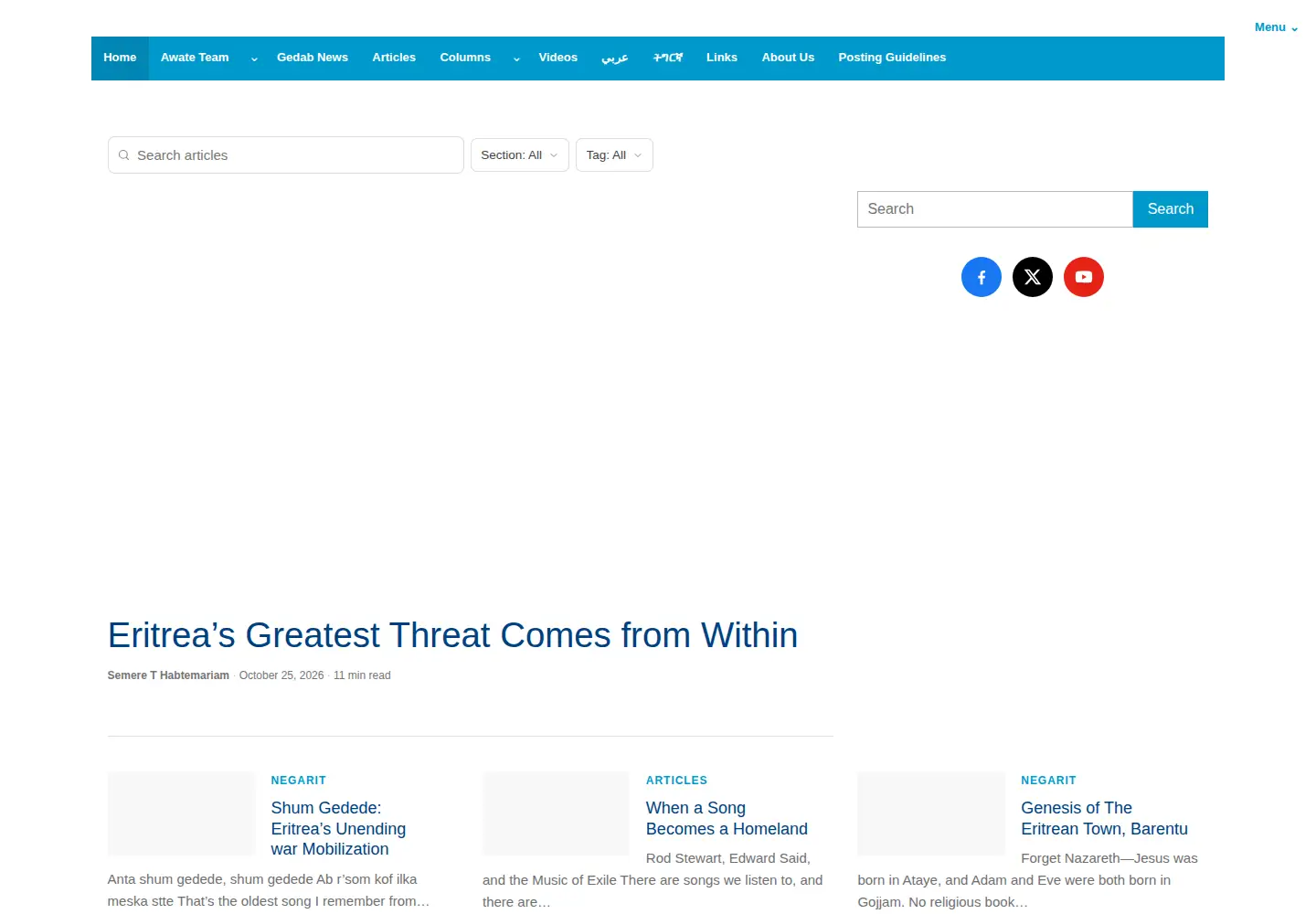This screenshot has height=914, width=1316.
Task: Click the ARTICLES category label
Action: [x=676, y=781]
